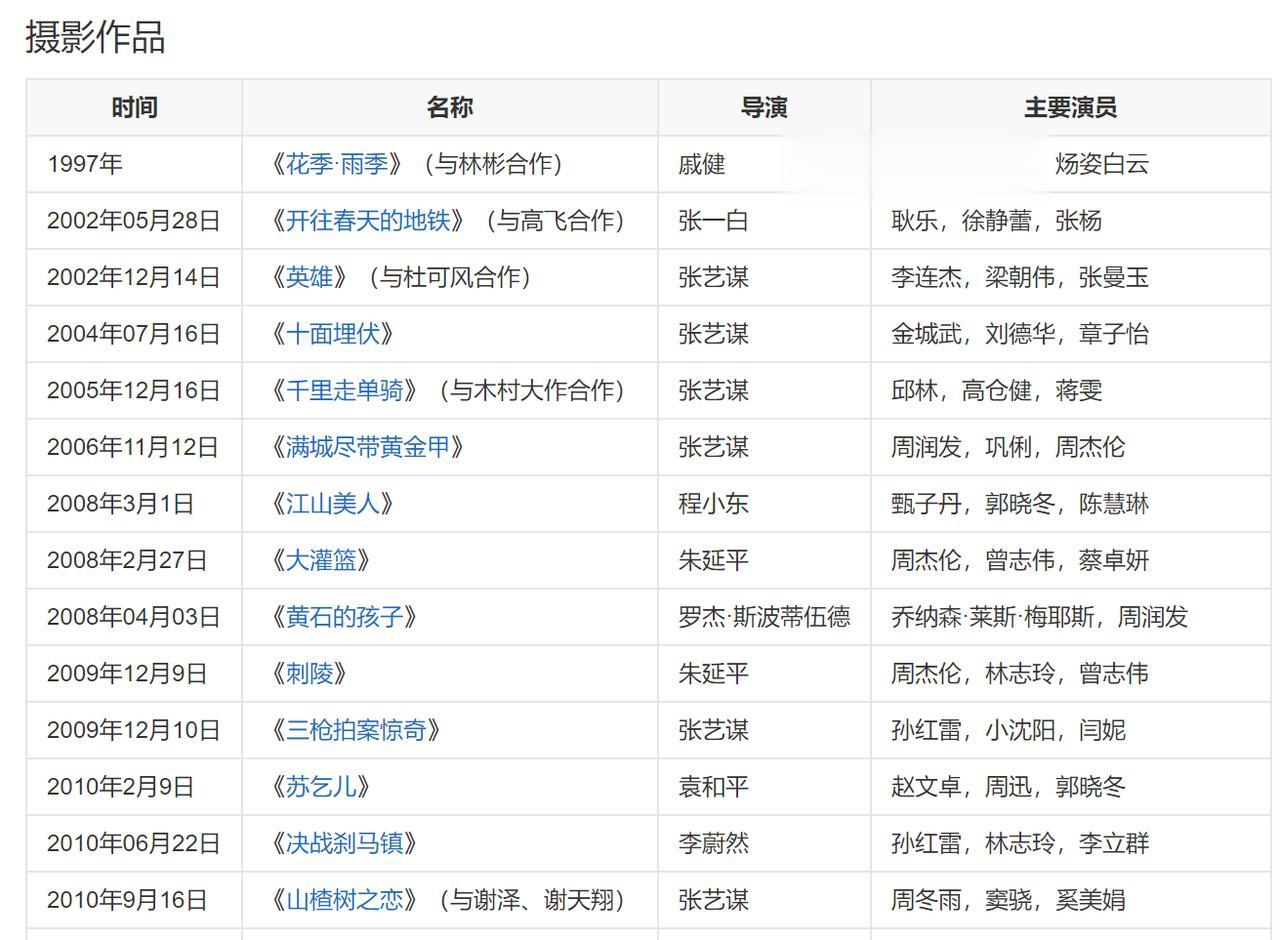Open the 开往春天的地铁 link
This screenshot has height=940, width=1280.
368,221
